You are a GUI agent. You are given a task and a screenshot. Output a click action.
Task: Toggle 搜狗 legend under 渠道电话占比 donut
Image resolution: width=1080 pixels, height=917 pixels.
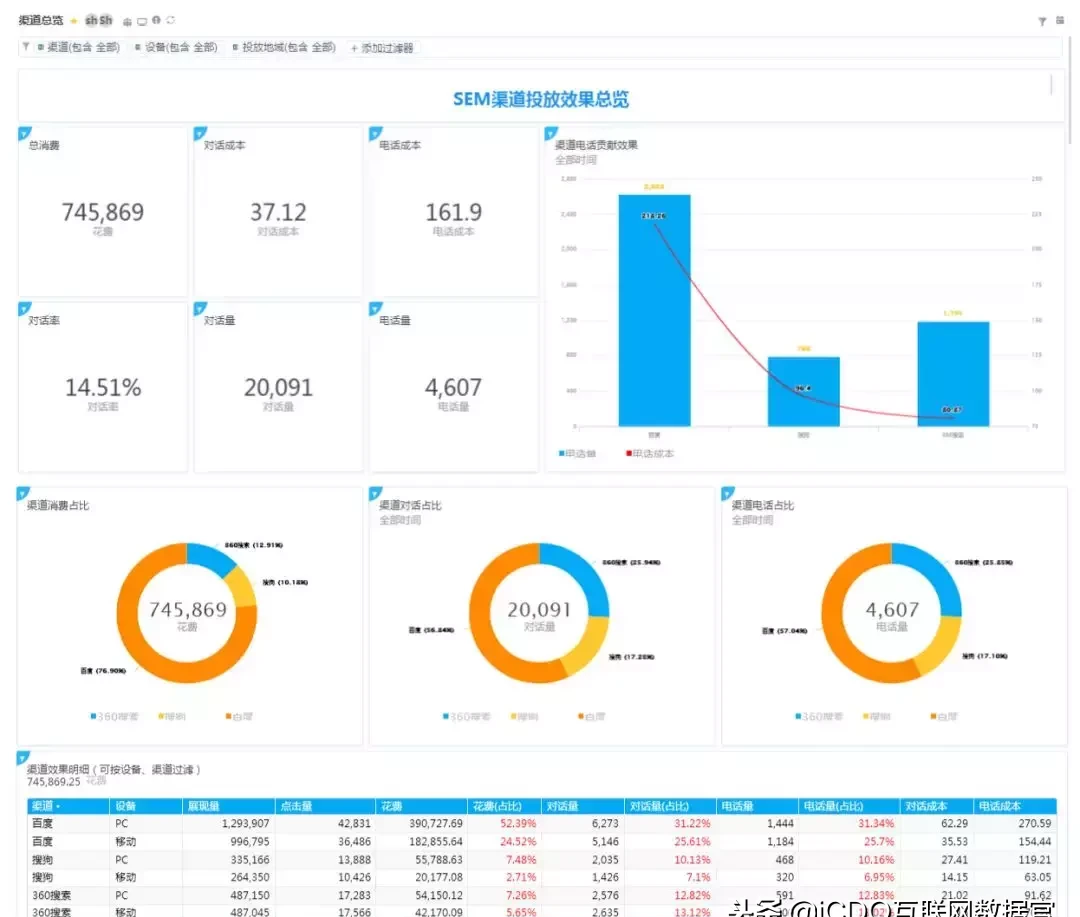coord(876,717)
